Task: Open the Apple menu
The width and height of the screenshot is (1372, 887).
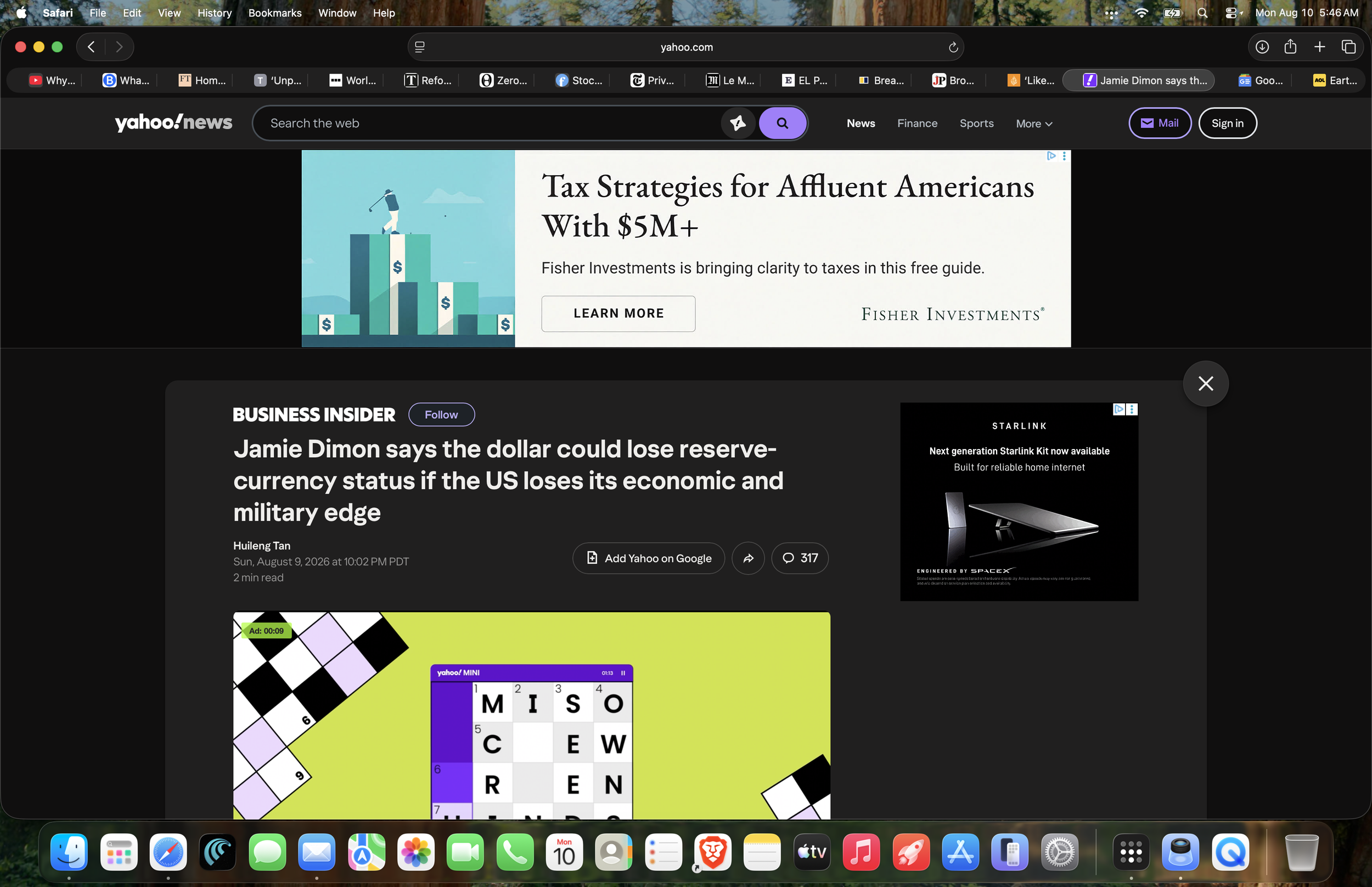Action: [x=21, y=13]
